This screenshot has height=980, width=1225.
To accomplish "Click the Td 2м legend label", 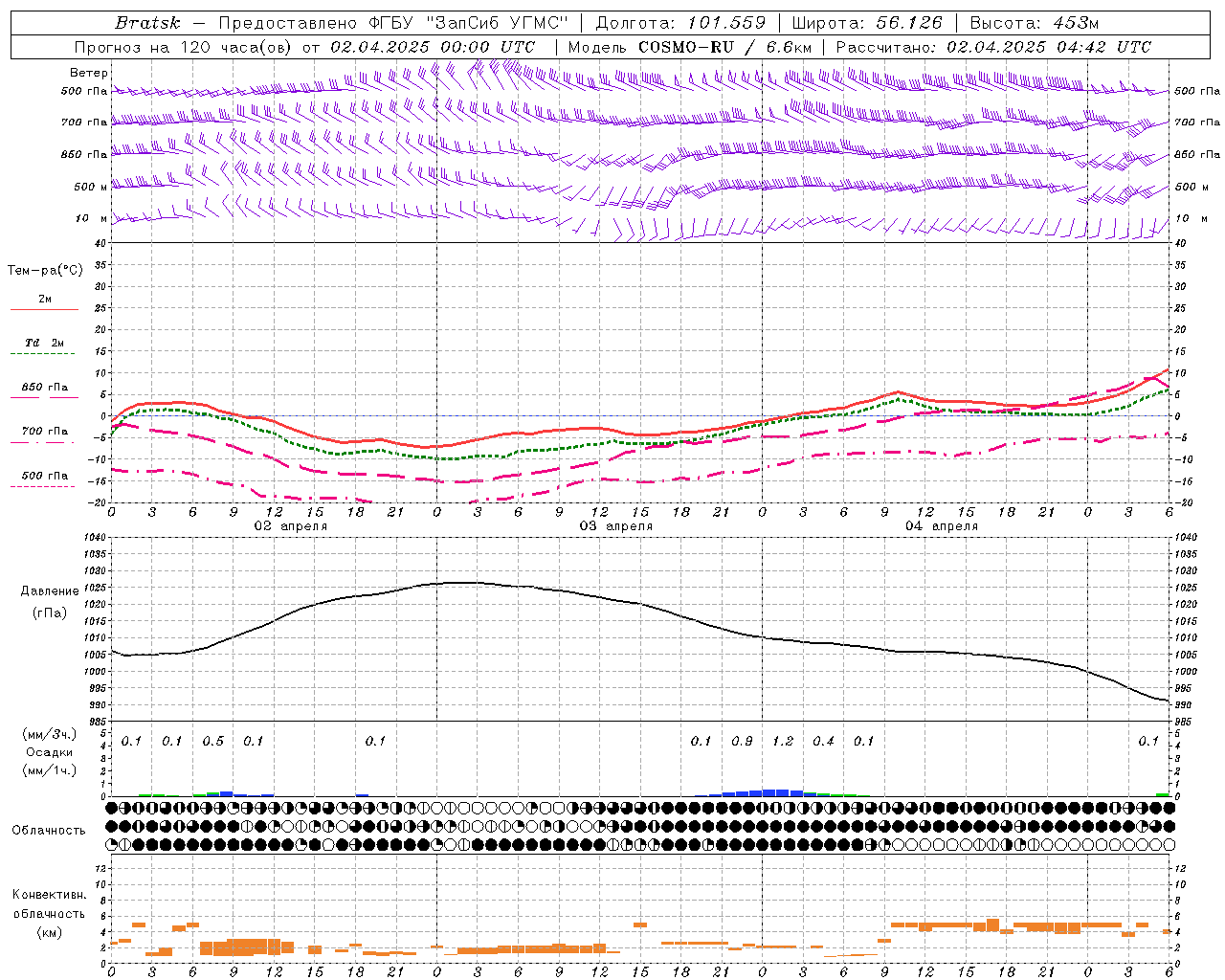I will (44, 343).
